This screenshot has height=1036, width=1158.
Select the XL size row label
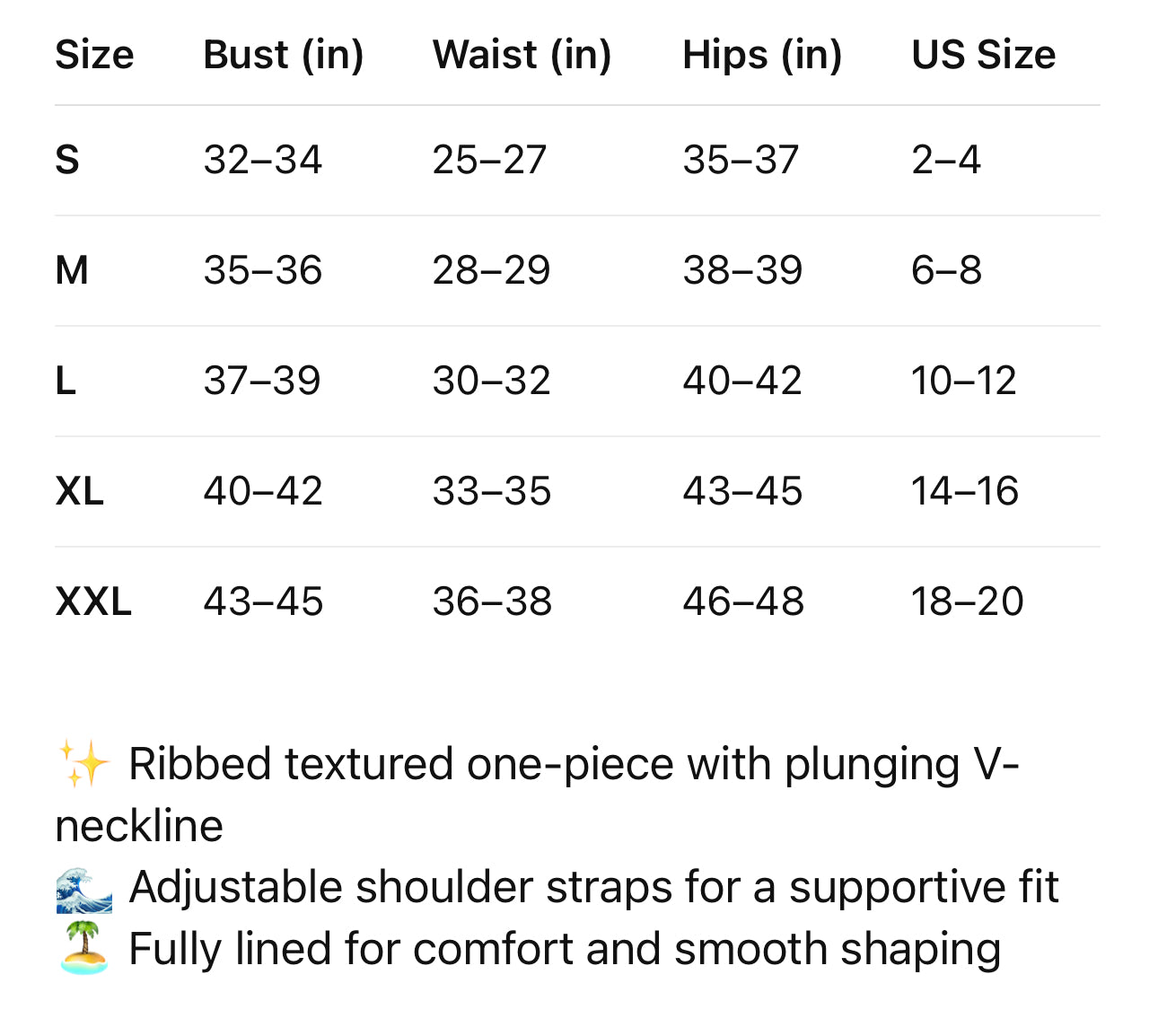click(x=80, y=491)
